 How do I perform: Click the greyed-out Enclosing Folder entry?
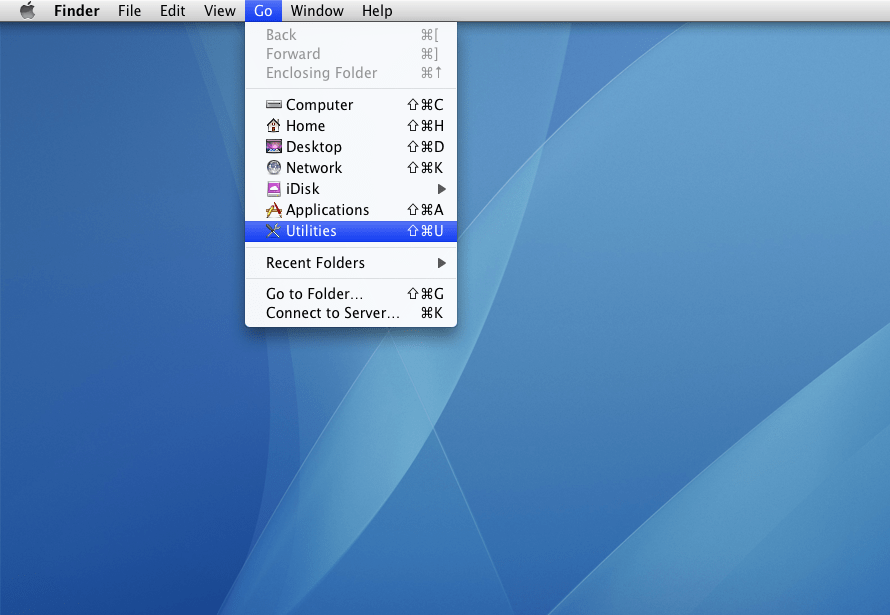(x=351, y=73)
